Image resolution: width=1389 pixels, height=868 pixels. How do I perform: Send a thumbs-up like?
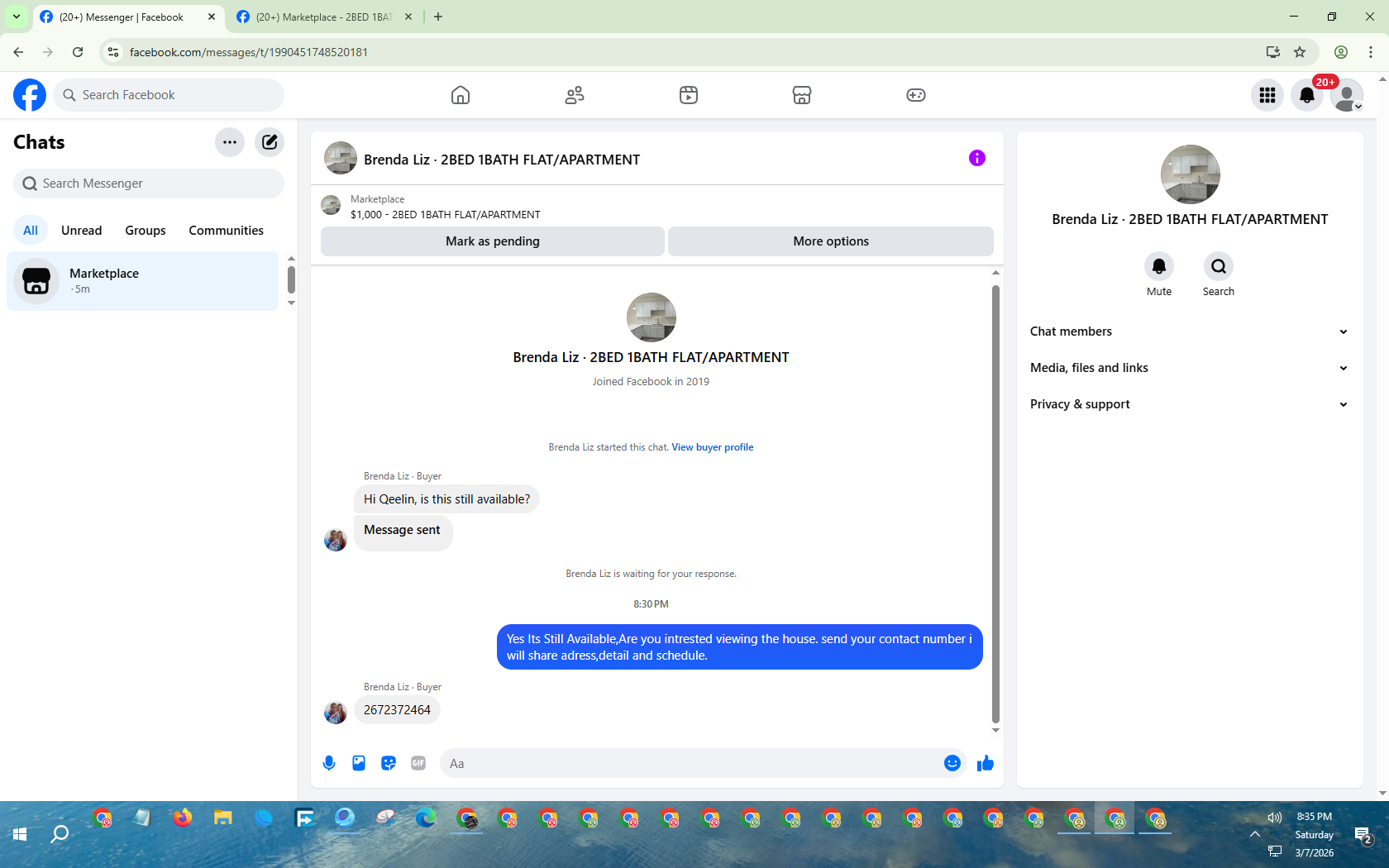point(986,763)
